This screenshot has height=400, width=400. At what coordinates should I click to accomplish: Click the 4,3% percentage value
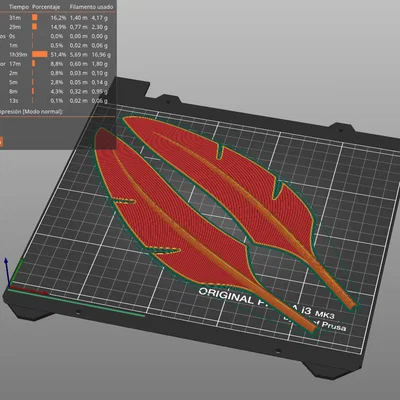[57, 91]
